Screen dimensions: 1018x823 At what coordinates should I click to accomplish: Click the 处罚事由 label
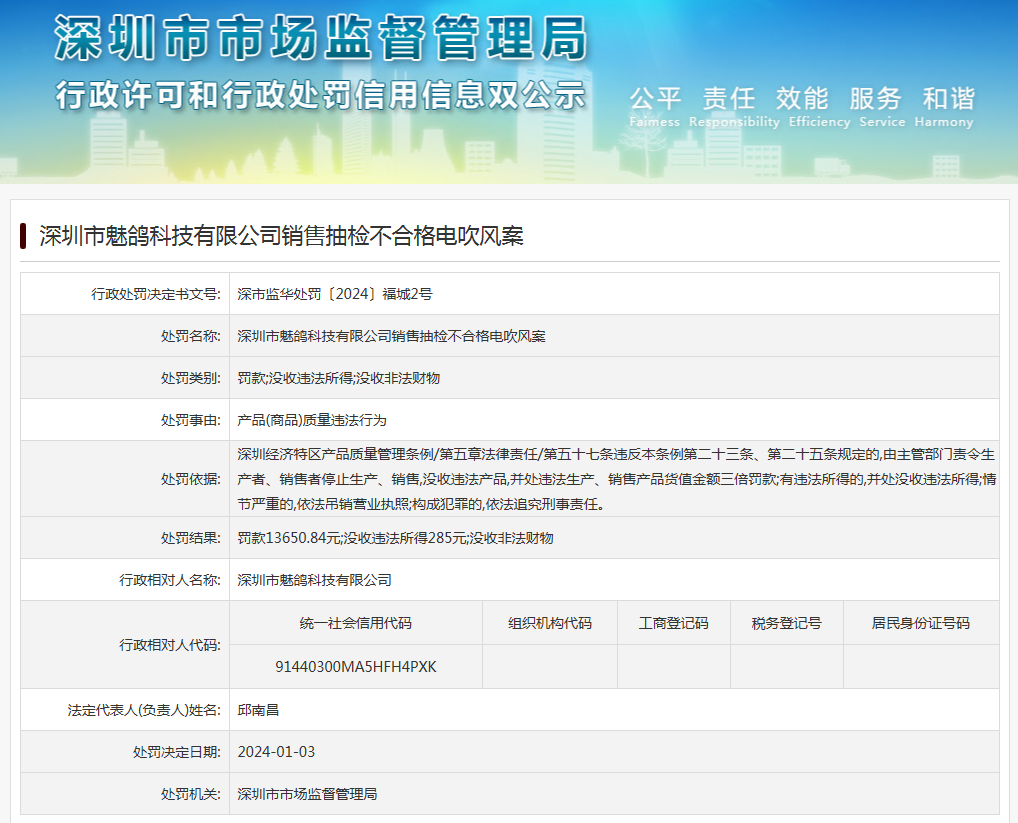point(191,420)
